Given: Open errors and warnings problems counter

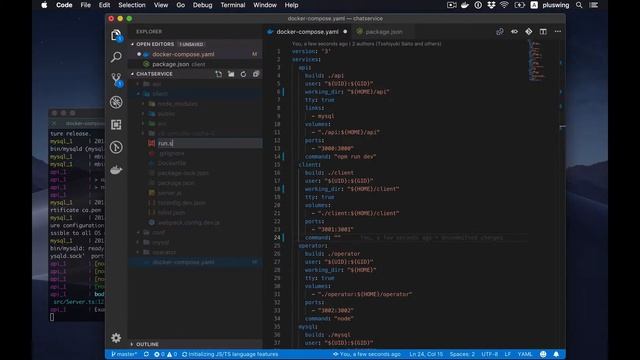Looking at the screenshot, I should click(165, 354).
